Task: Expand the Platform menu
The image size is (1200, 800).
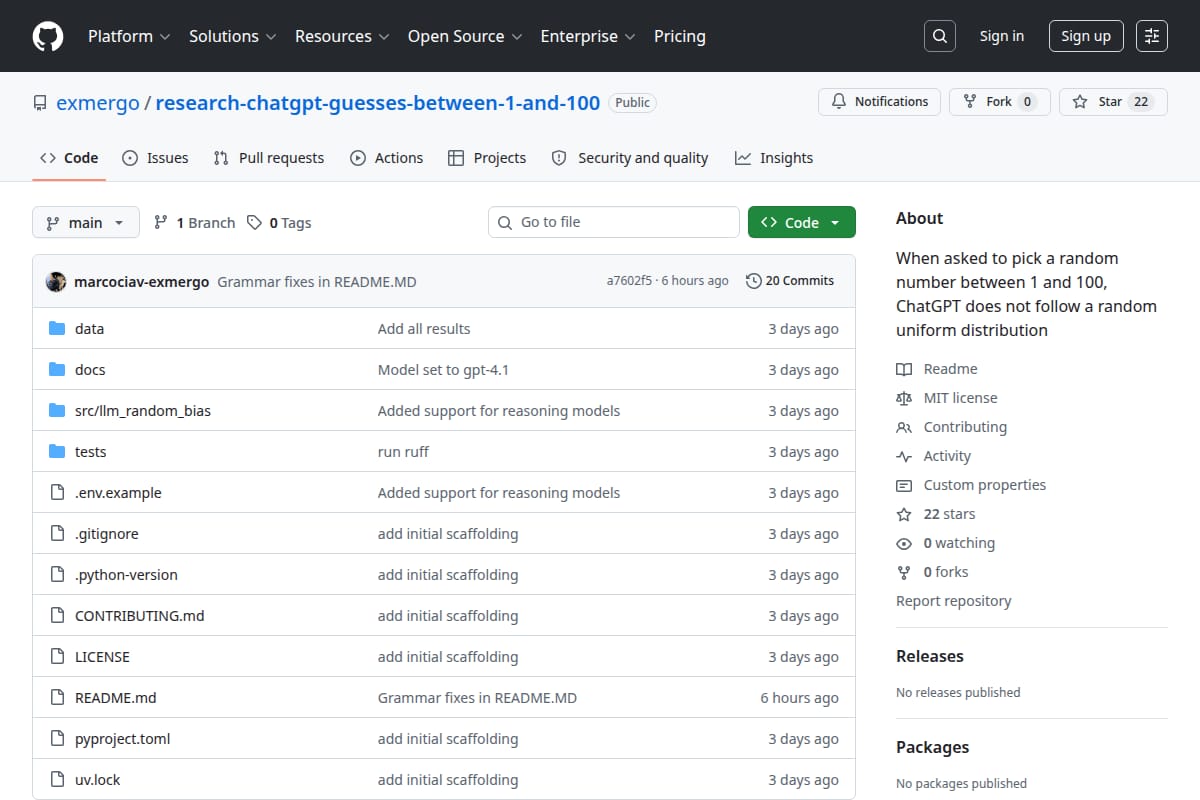Action: (x=128, y=36)
